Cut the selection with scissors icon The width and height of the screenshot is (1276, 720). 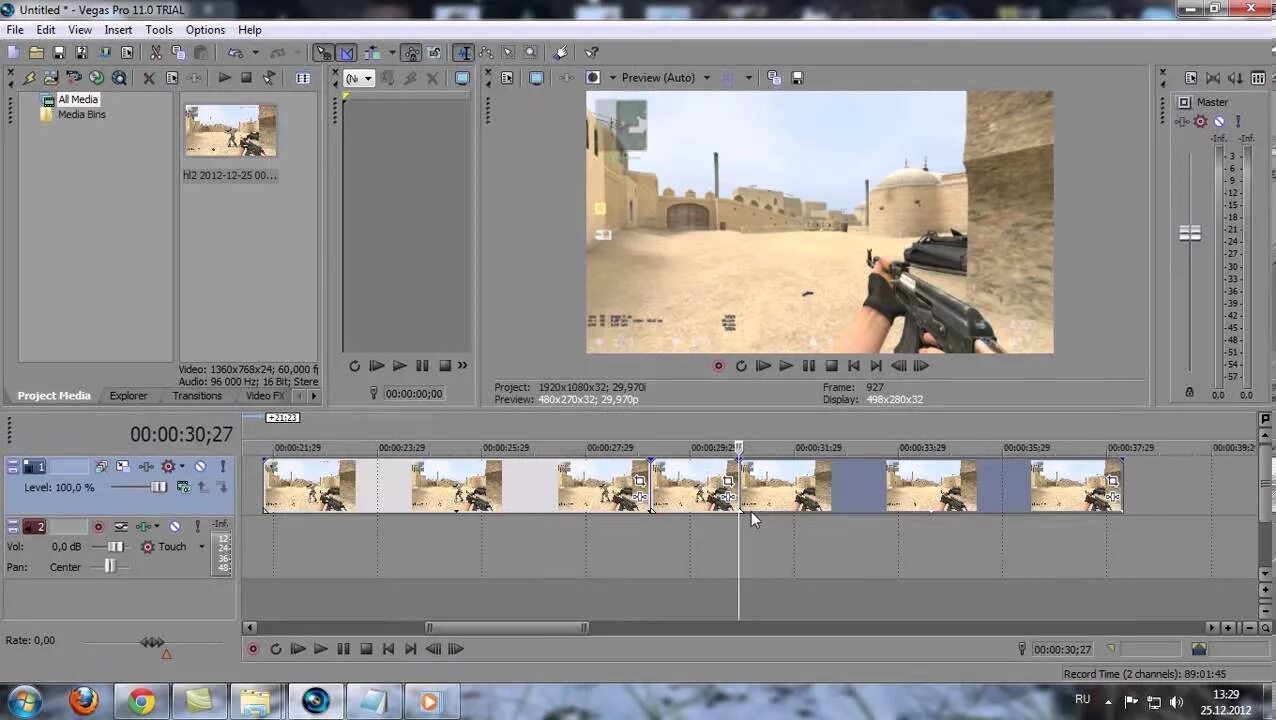(x=156, y=53)
